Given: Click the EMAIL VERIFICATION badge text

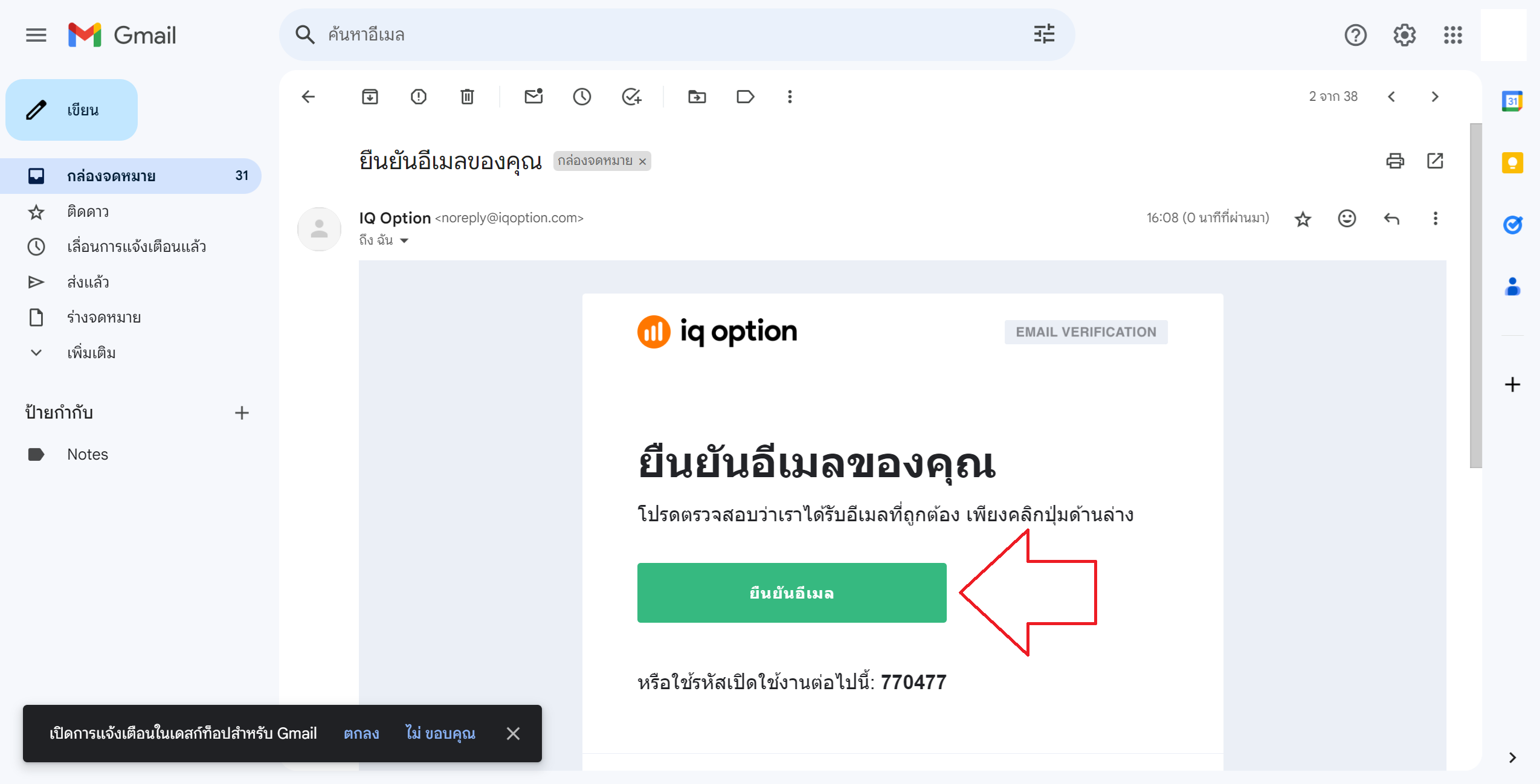Looking at the screenshot, I should [x=1086, y=332].
